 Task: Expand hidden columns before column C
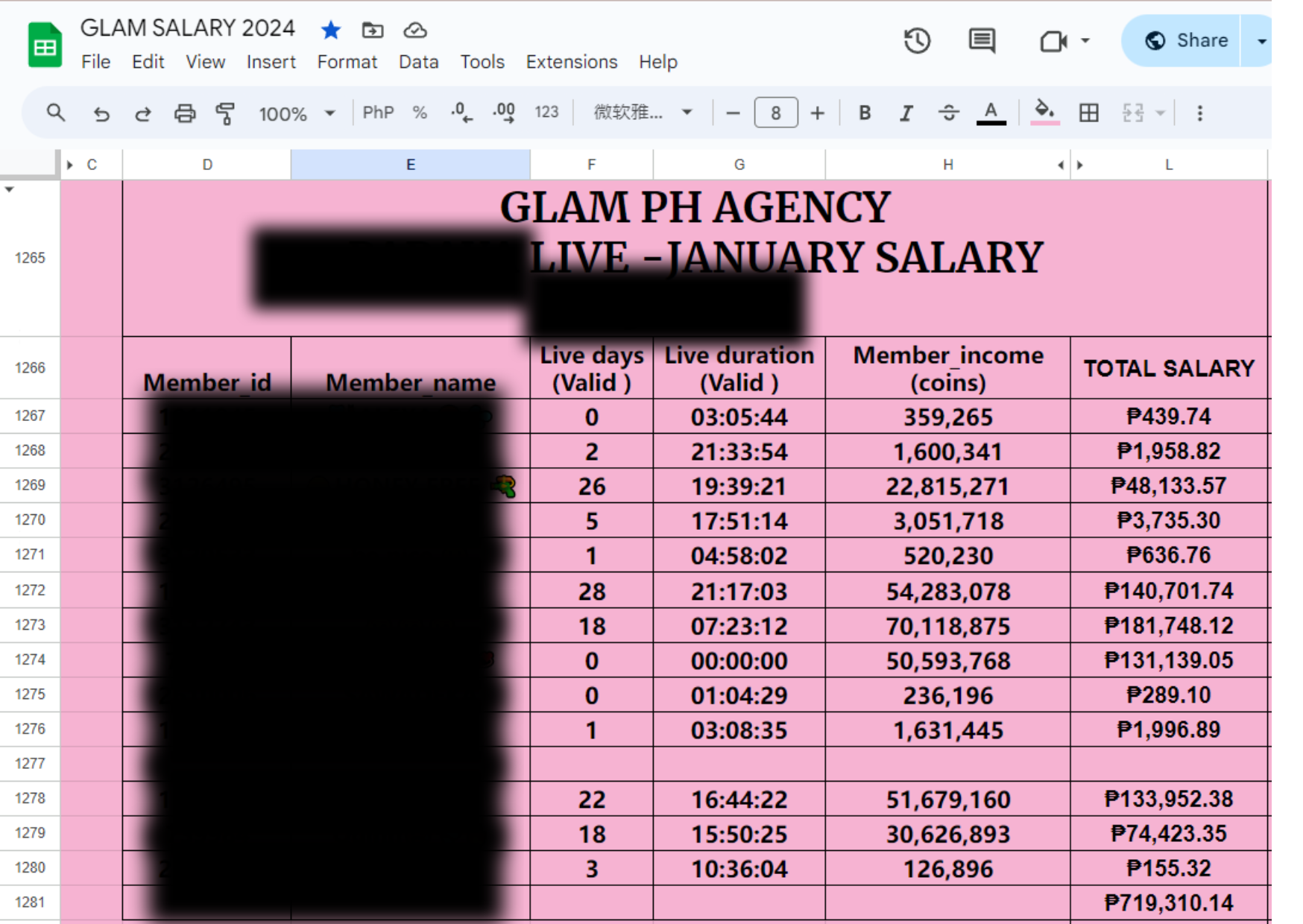point(70,165)
